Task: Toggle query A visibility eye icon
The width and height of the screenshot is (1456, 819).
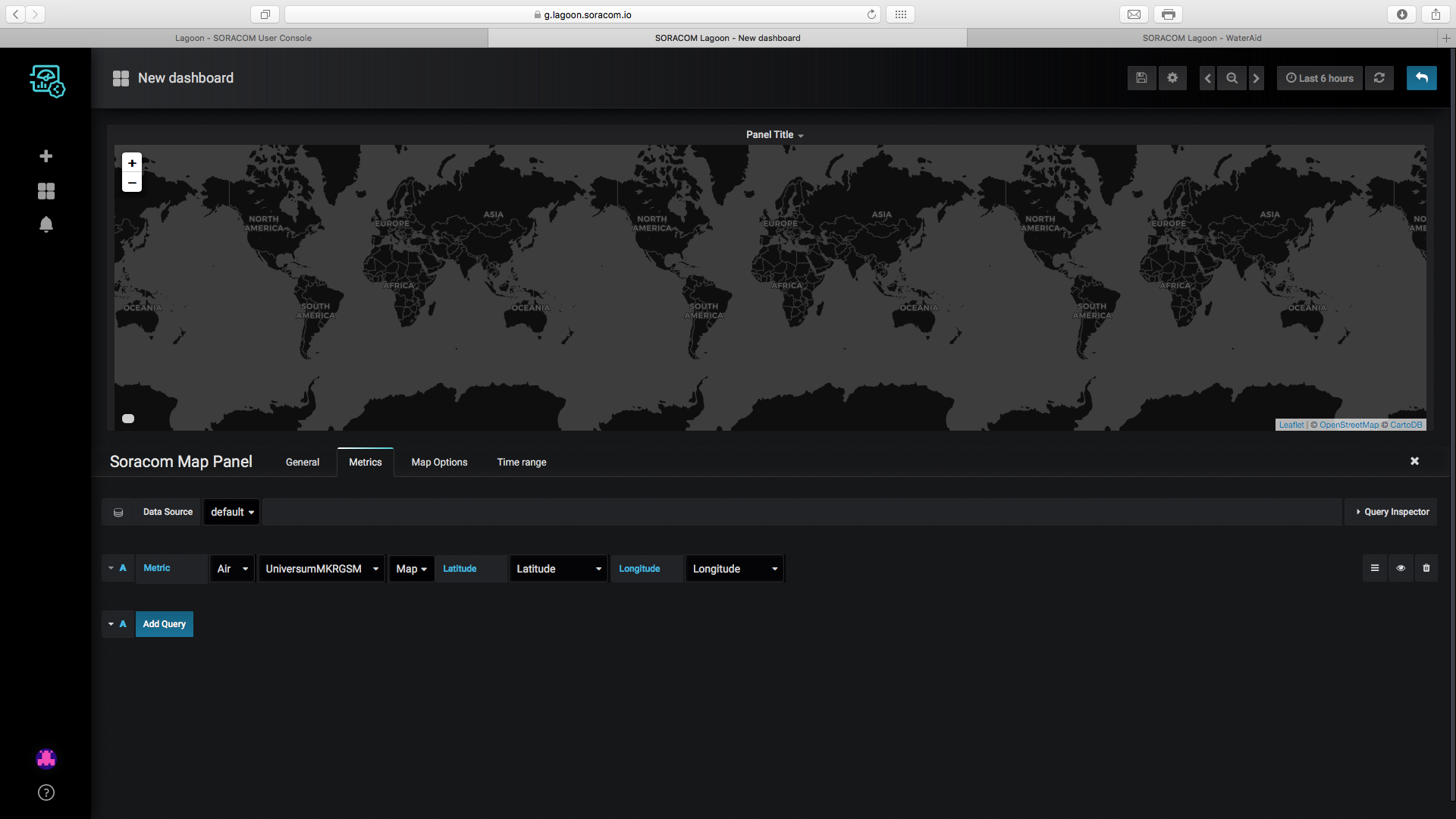Action: click(x=1401, y=568)
